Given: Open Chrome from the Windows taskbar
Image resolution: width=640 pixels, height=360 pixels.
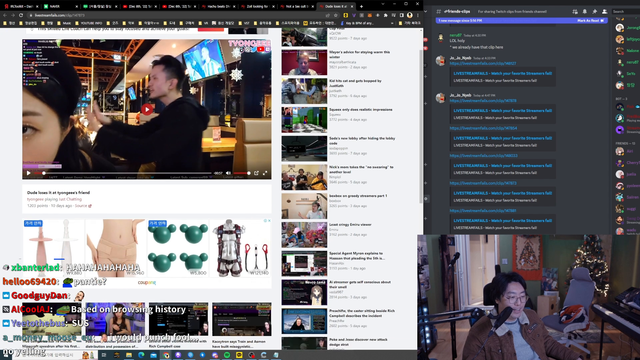Looking at the screenshot, I should click(166, 355).
